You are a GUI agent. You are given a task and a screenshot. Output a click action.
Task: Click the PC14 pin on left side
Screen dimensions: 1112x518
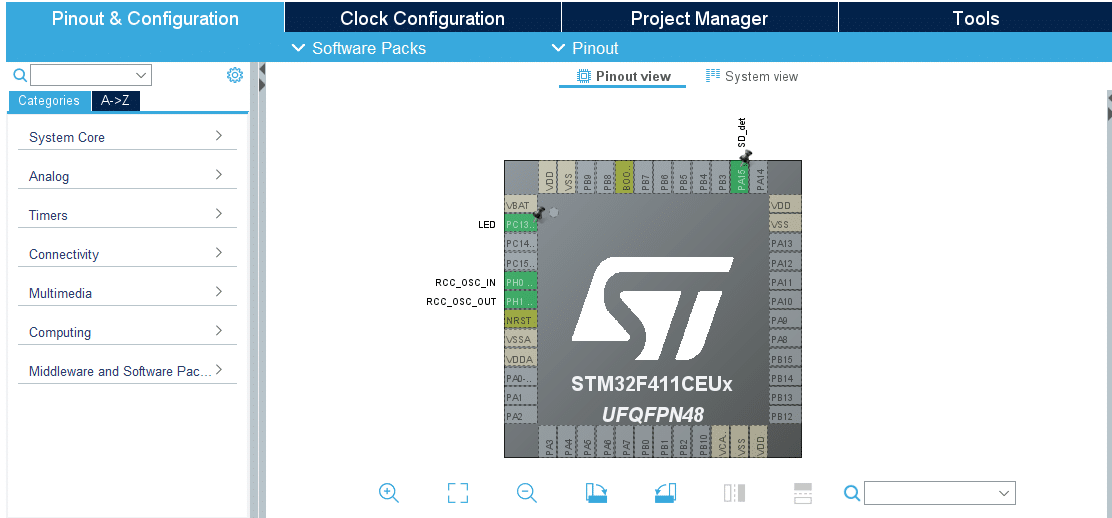[x=521, y=244]
